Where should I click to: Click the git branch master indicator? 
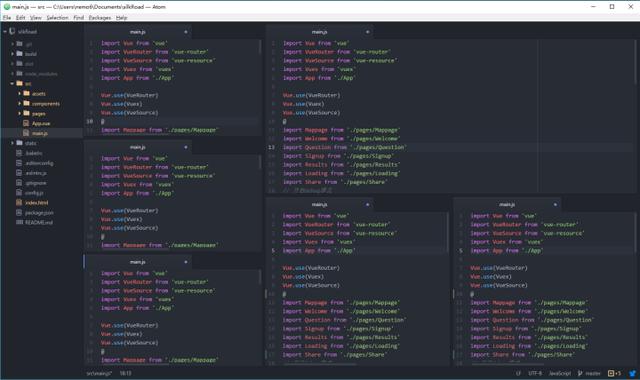click(589, 373)
